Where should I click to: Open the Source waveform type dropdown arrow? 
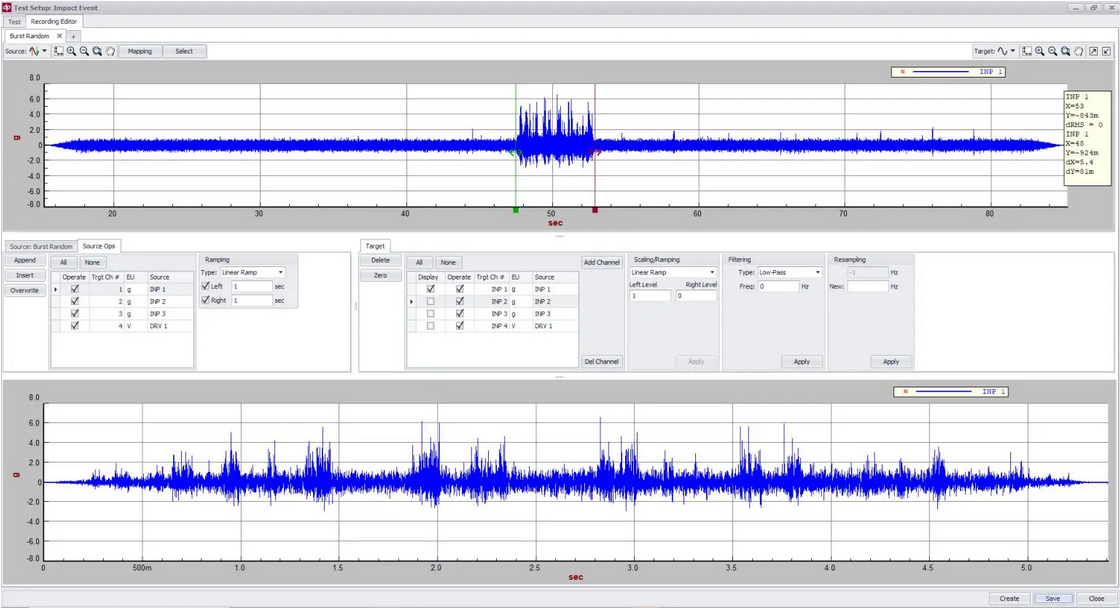[x=46, y=51]
